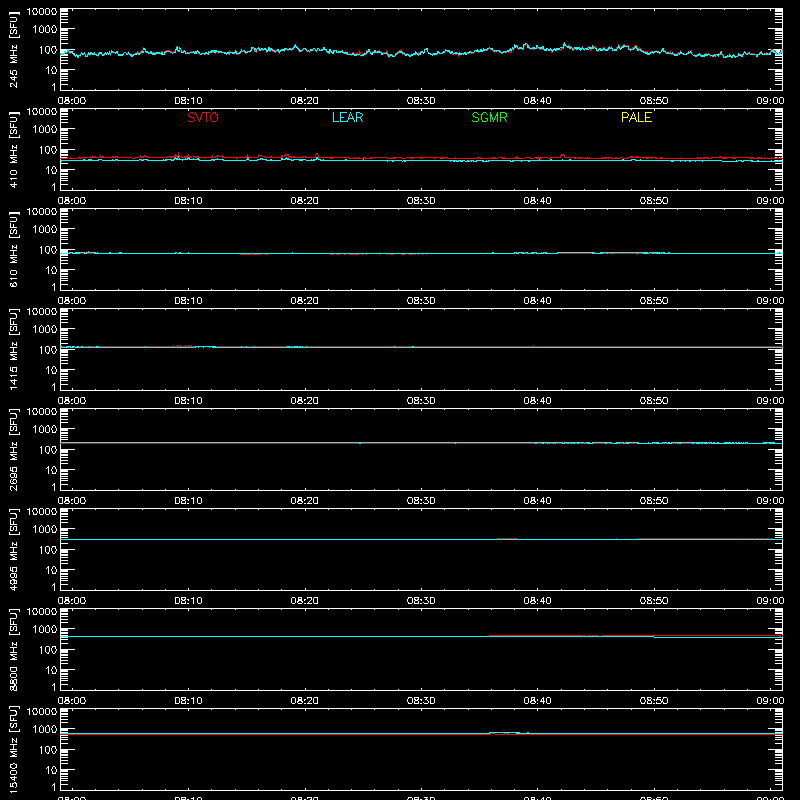Click 09:00 tick under the 2695 MHz plot
Image resolution: width=800 pixels, height=800 pixels.
[x=770, y=501]
